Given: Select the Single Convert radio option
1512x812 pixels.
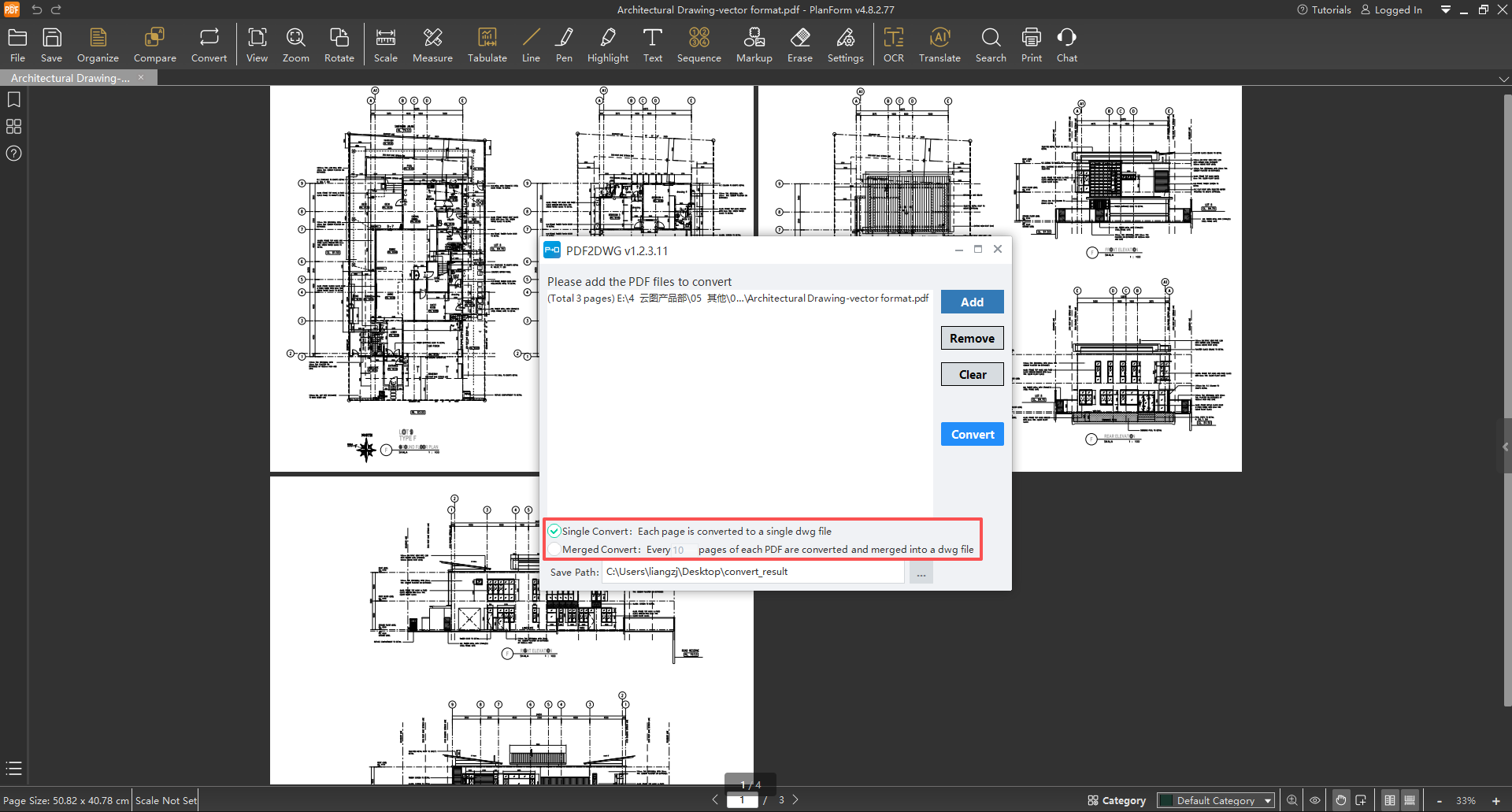Looking at the screenshot, I should [x=554, y=531].
